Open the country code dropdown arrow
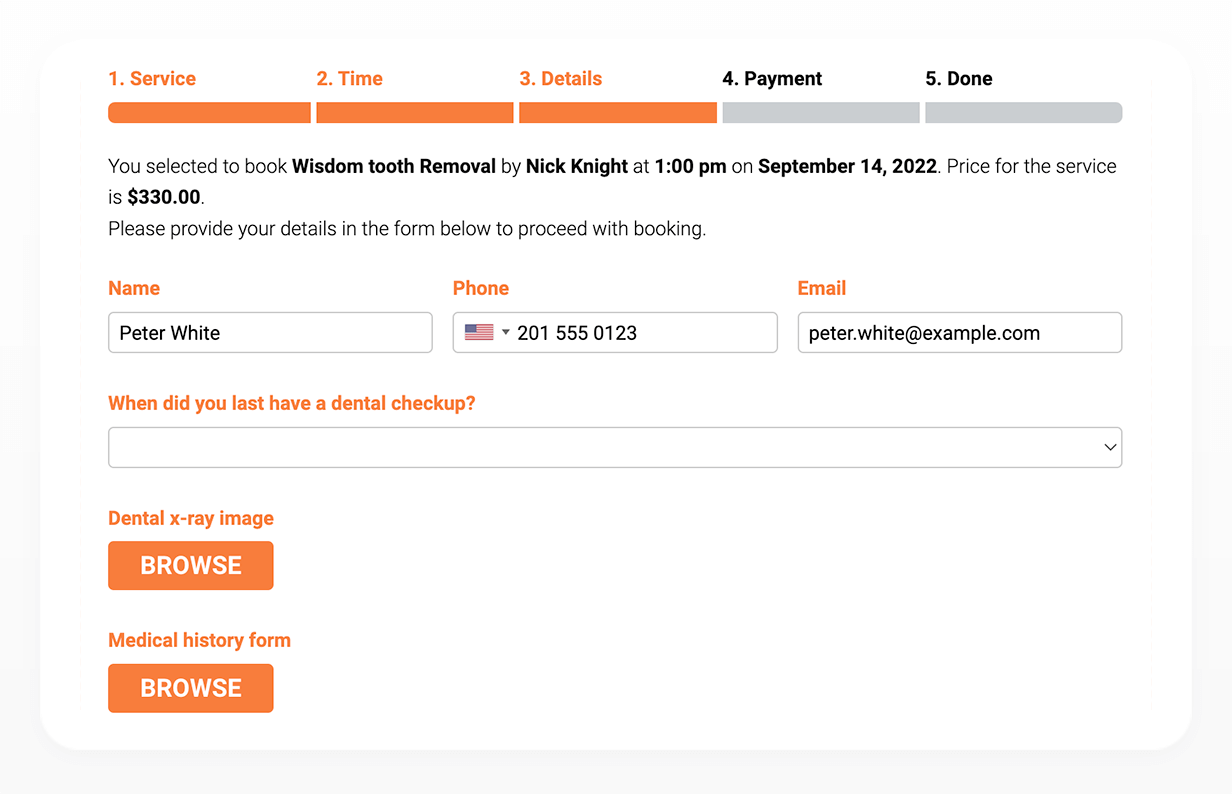 click(506, 333)
